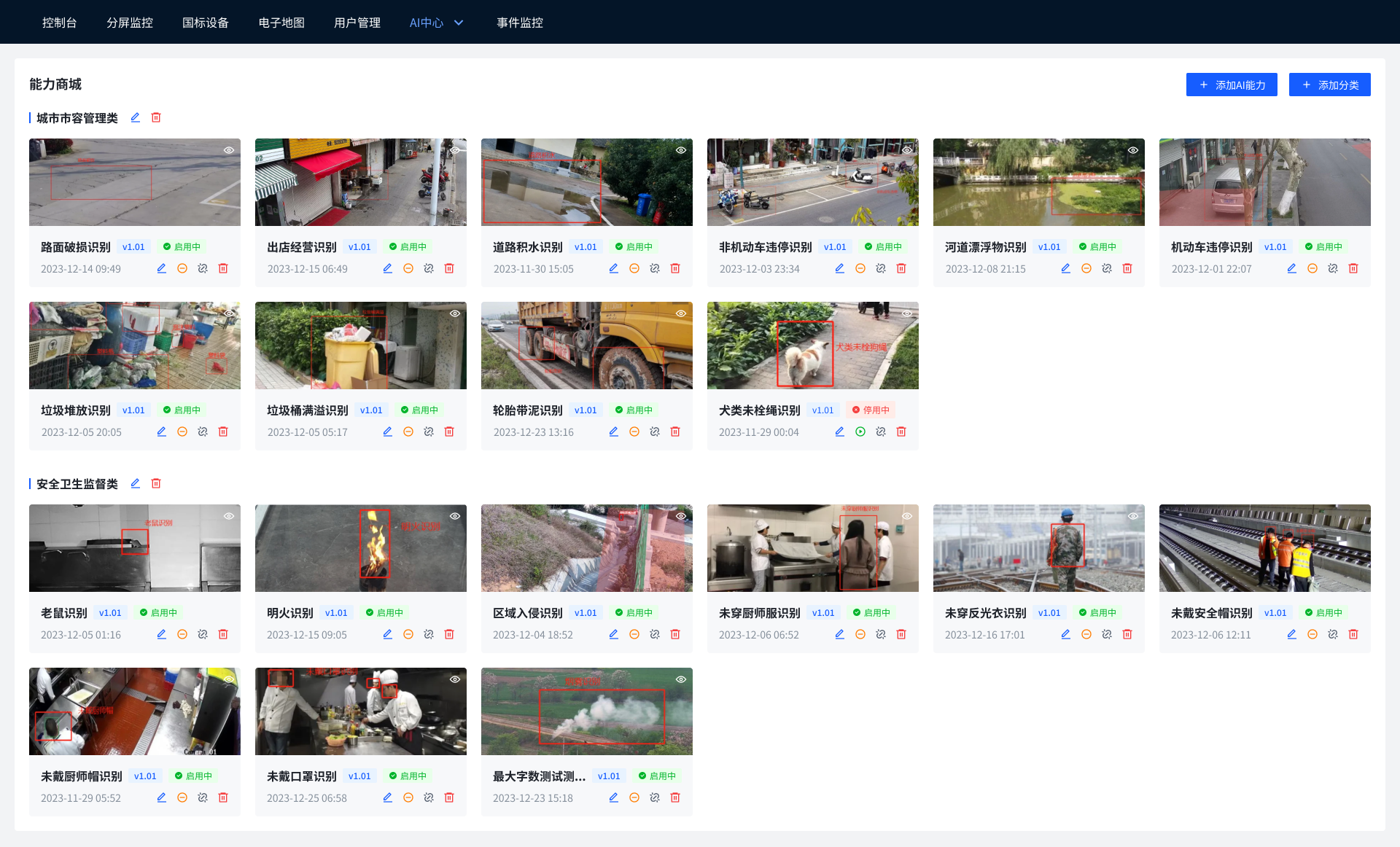This screenshot has width=1400, height=847.
Task: Click eye icon on 区域入侵识别 thumbnail
Action: 681,516
